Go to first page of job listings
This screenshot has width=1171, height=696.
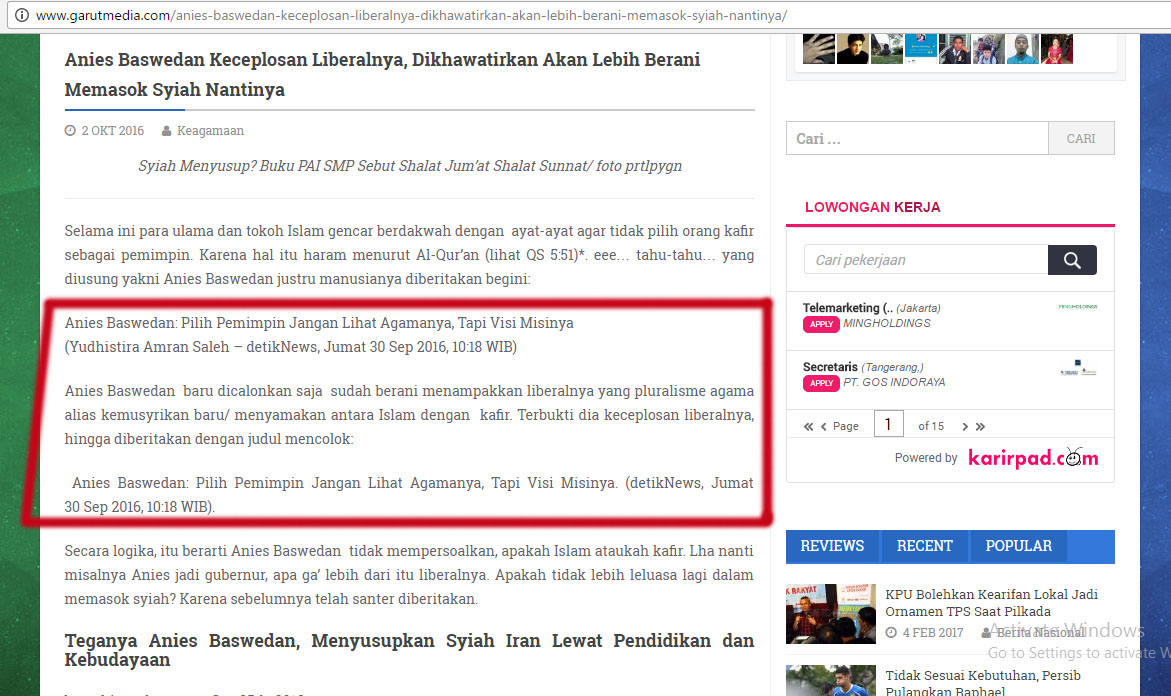[808, 426]
